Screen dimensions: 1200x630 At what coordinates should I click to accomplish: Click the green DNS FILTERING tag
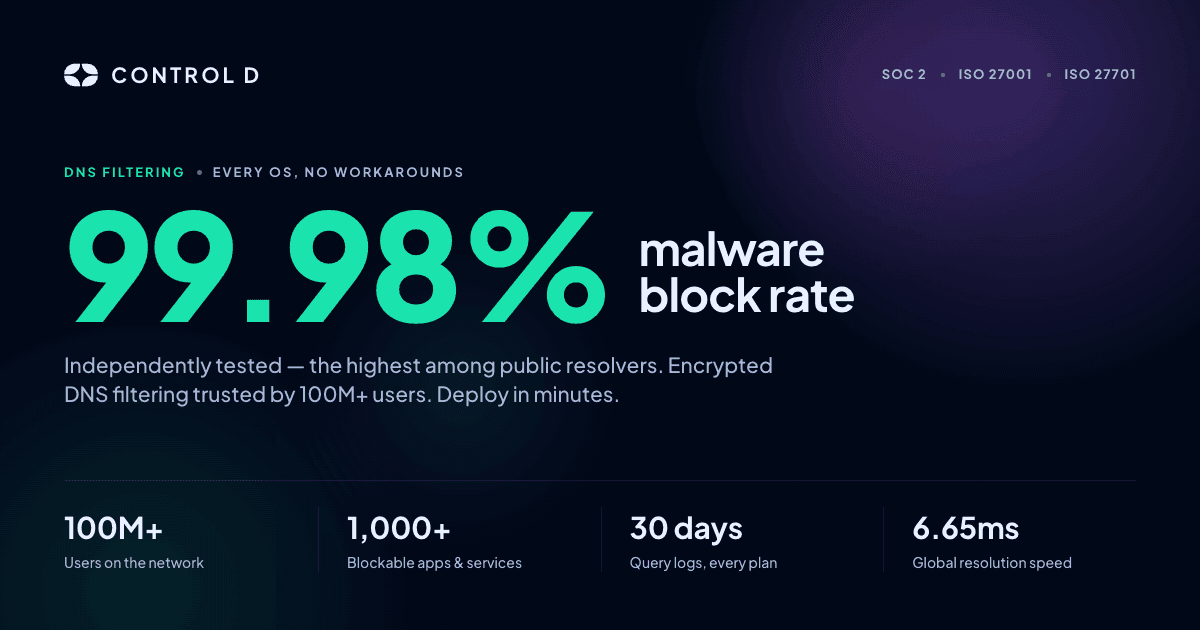point(124,172)
